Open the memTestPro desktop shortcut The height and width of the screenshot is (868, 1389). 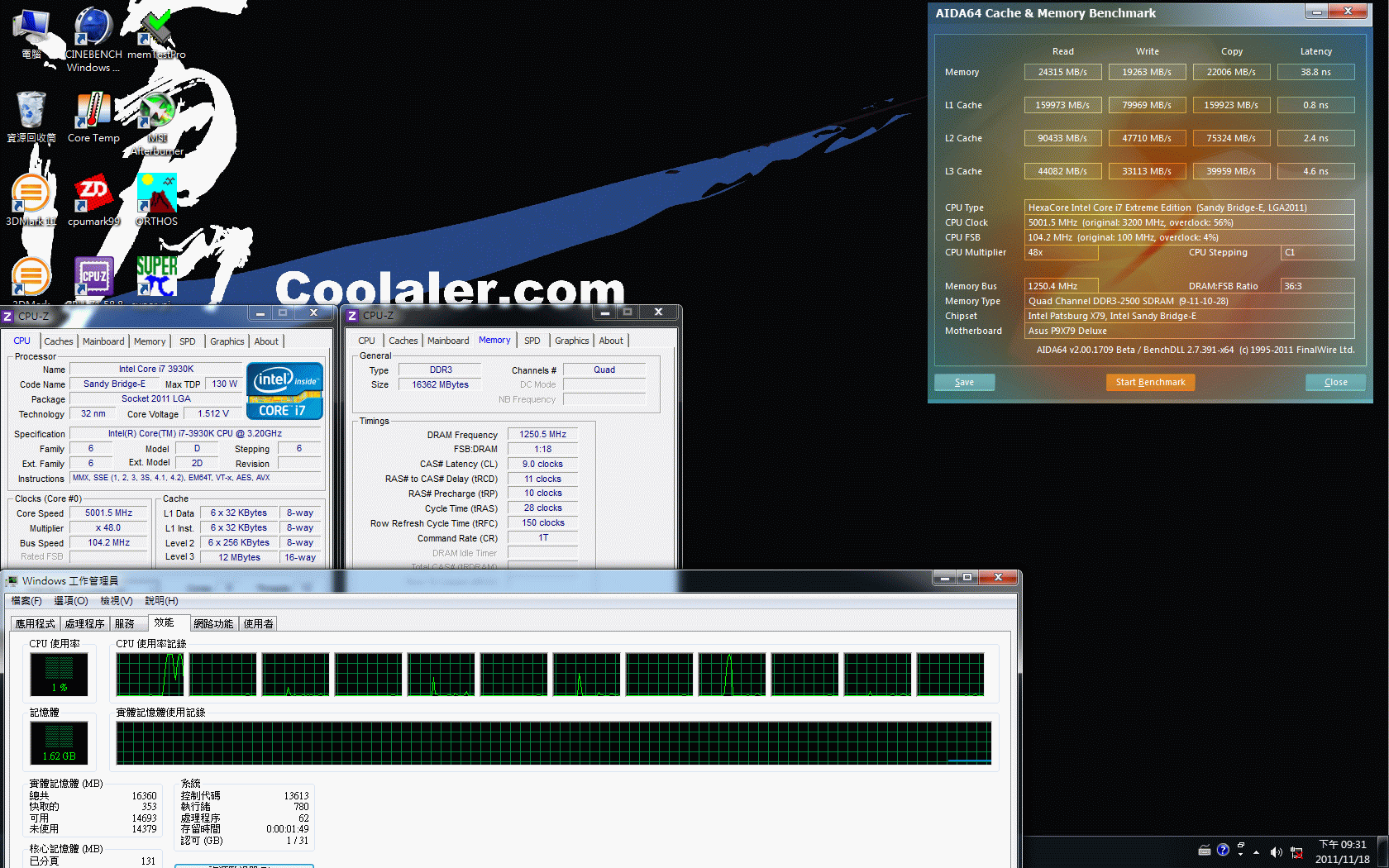click(x=156, y=33)
